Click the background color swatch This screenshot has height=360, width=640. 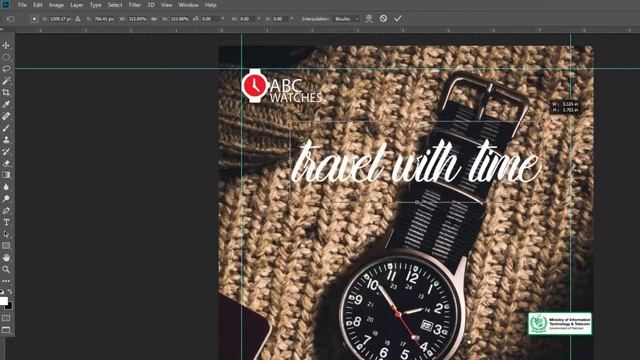(10, 307)
